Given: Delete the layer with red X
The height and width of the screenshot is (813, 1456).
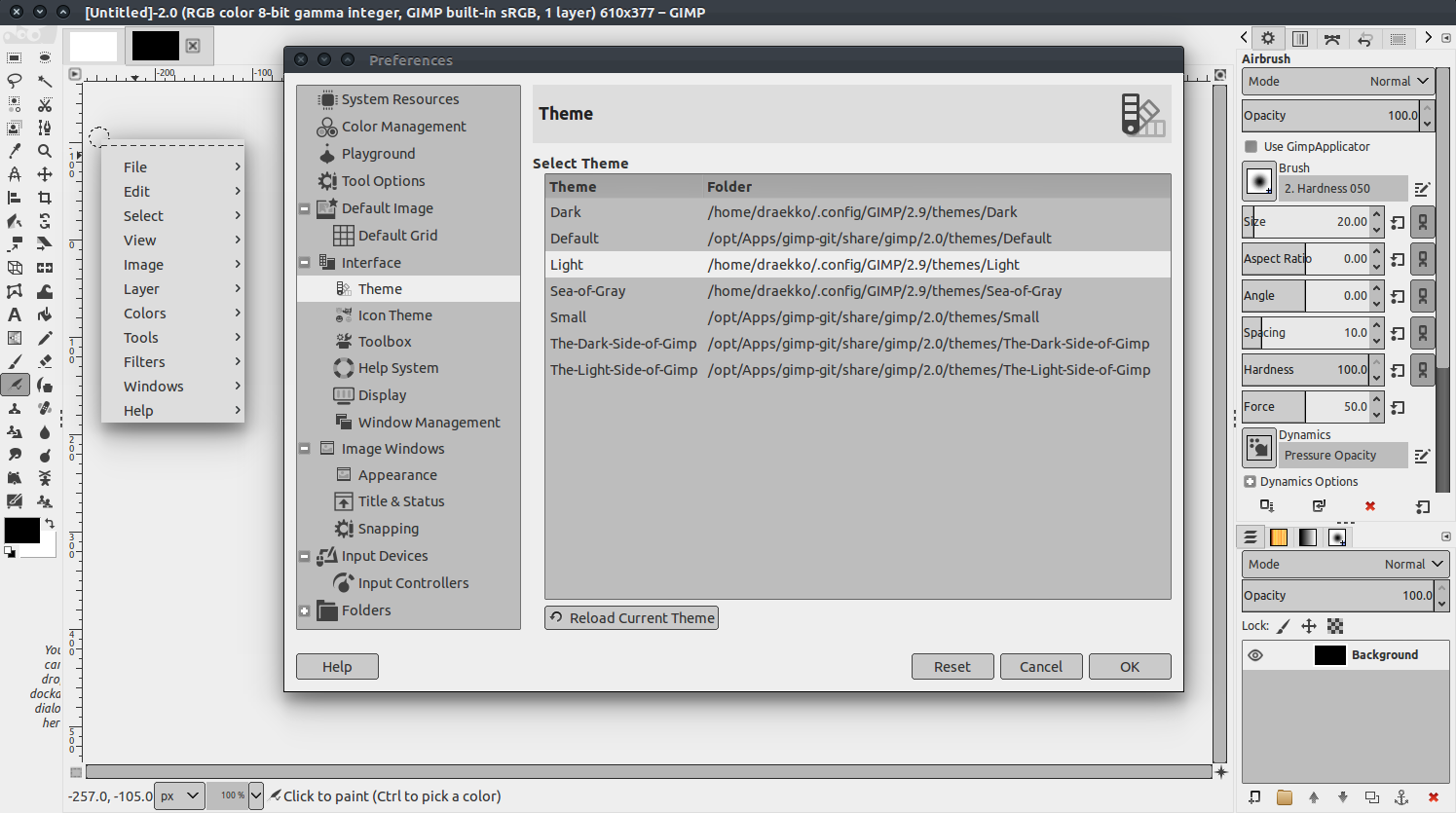Looking at the screenshot, I should click(x=1433, y=796).
